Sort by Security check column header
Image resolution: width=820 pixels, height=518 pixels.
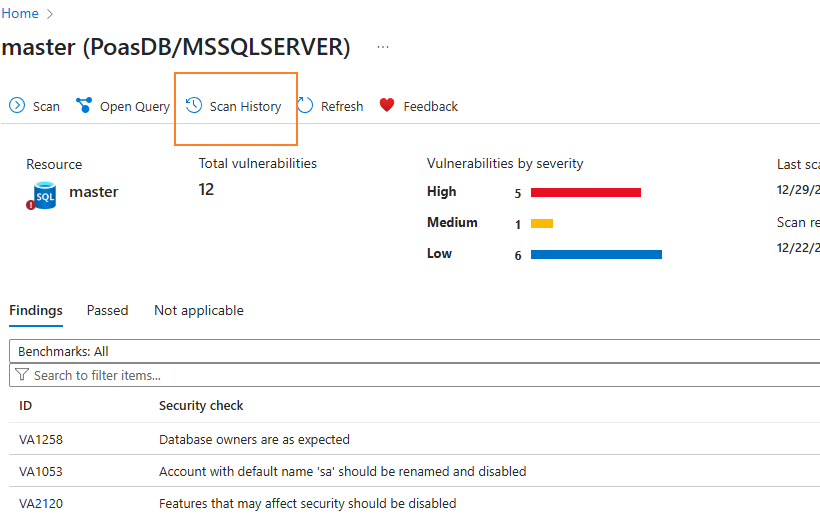[201, 406]
